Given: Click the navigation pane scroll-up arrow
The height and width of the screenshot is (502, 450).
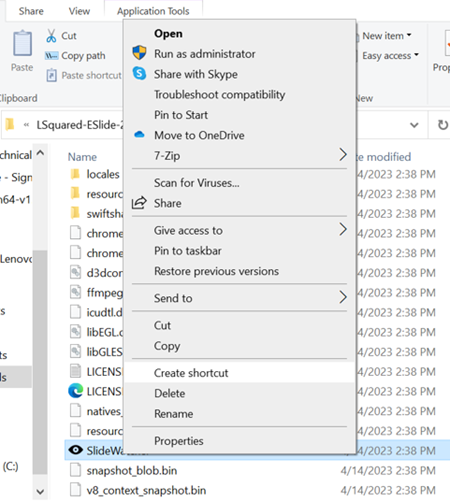Looking at the screenshot, I should [x=40, y=153].
